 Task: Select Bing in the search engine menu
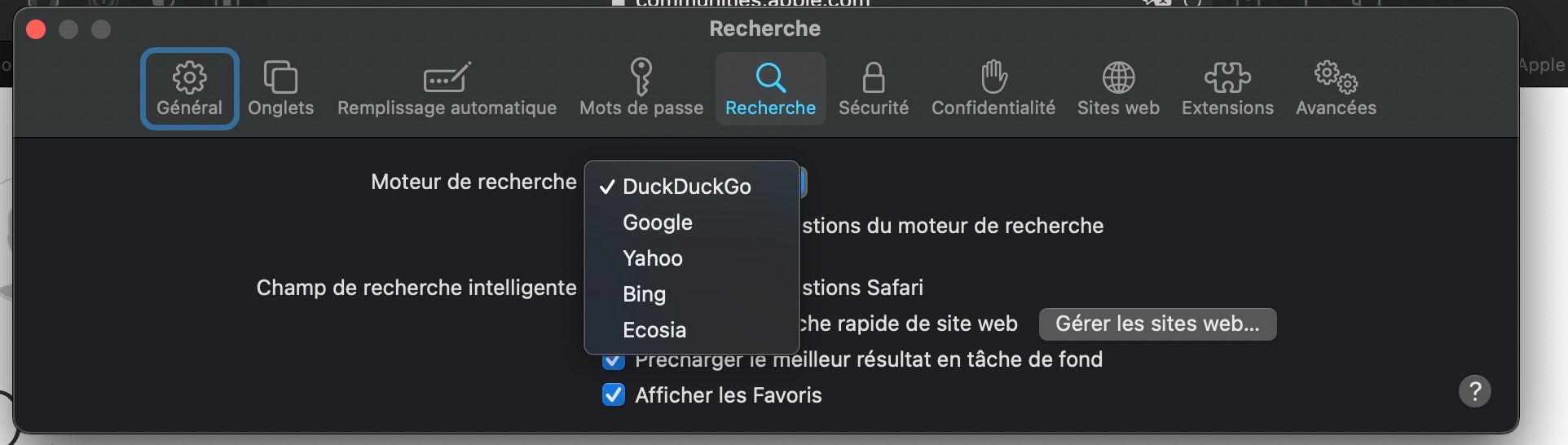(x=644, y=294)
